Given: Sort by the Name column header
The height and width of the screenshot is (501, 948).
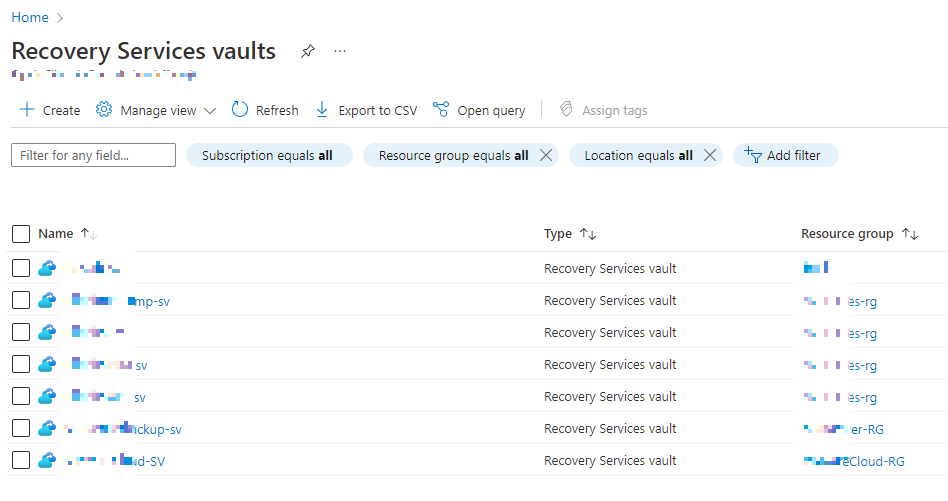Looking at the screenshot, I should point(56,234).
